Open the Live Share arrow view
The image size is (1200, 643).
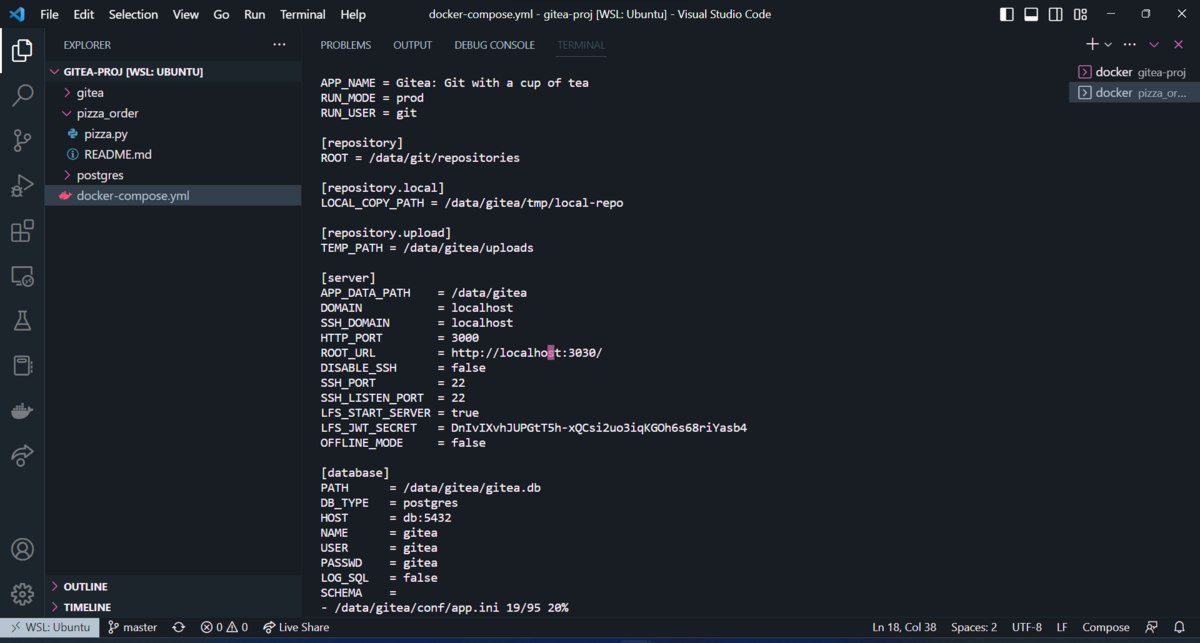pyautogui.click(x=22, y=456)
